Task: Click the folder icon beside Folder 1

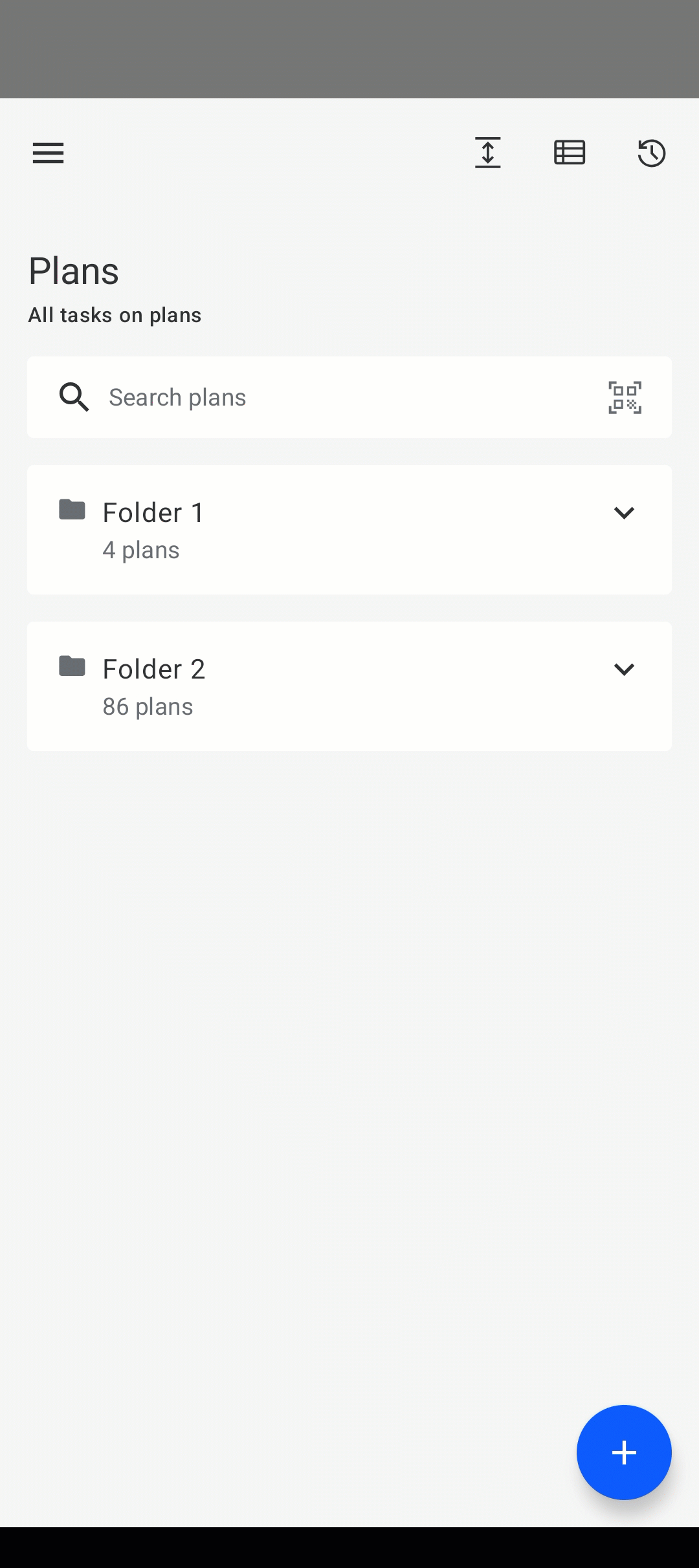Action: (x=72, y=510)
